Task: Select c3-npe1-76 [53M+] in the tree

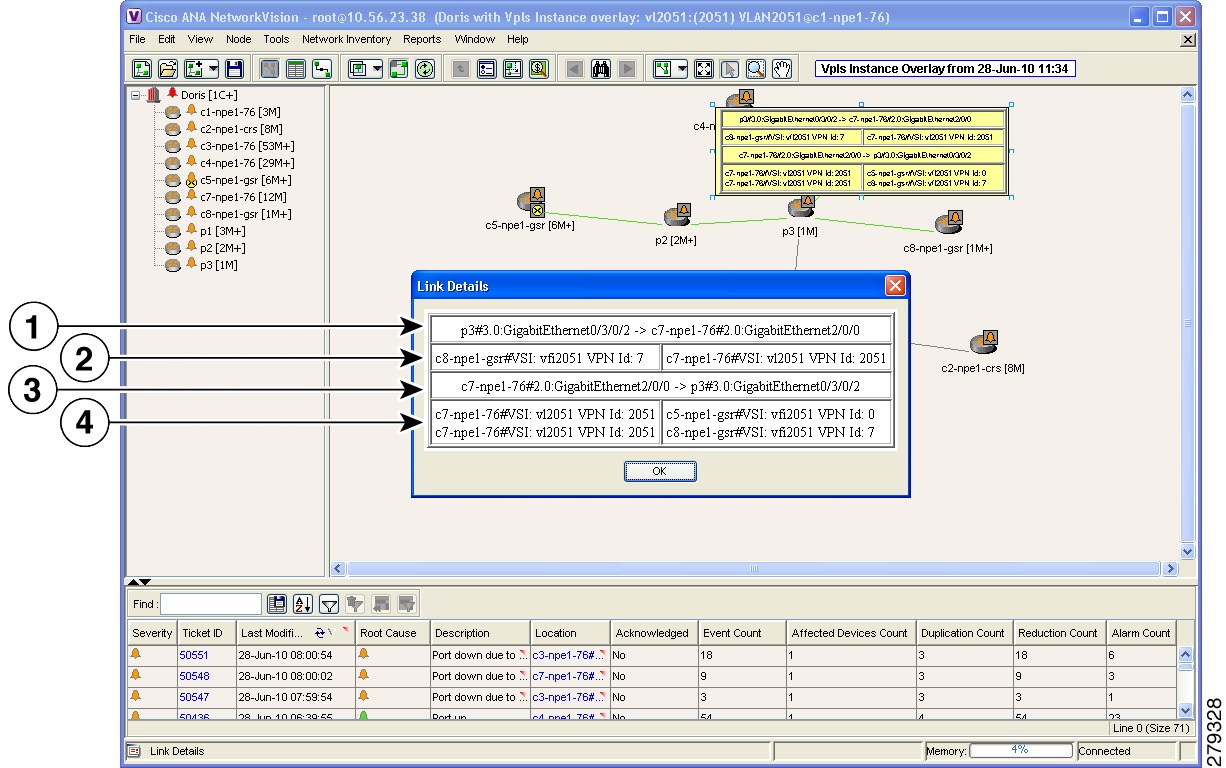Action: click(247, 146)
